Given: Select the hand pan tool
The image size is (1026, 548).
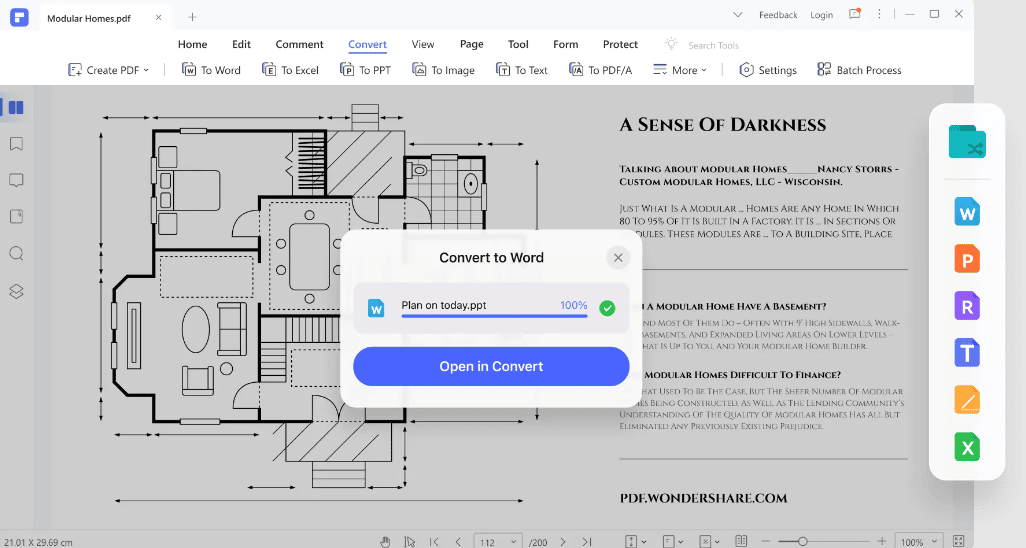Looking at the screenshot, I should click(x=385, y=541).
